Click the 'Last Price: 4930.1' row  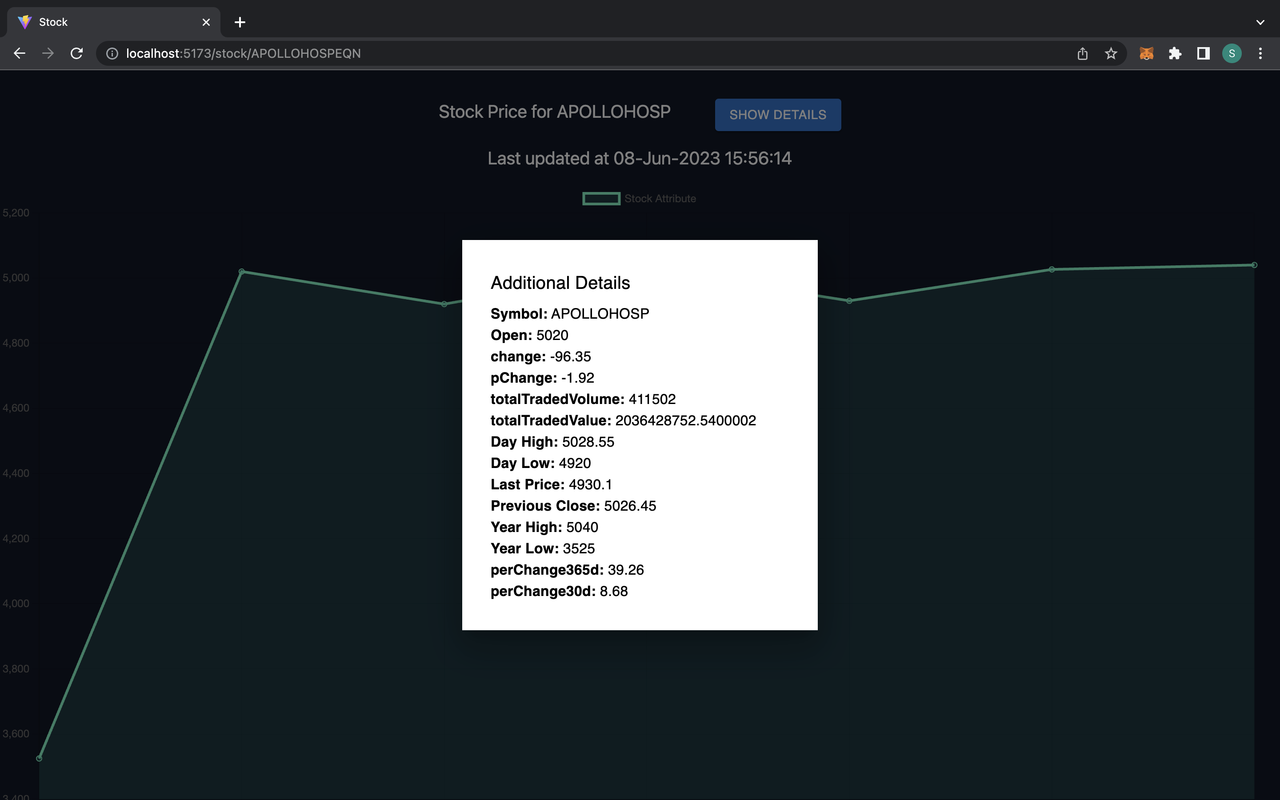coord(552,485)
